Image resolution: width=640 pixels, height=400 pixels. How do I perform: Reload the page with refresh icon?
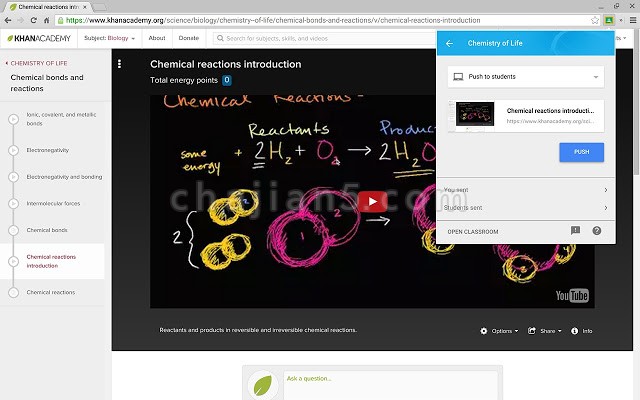(x=33, y=20)
